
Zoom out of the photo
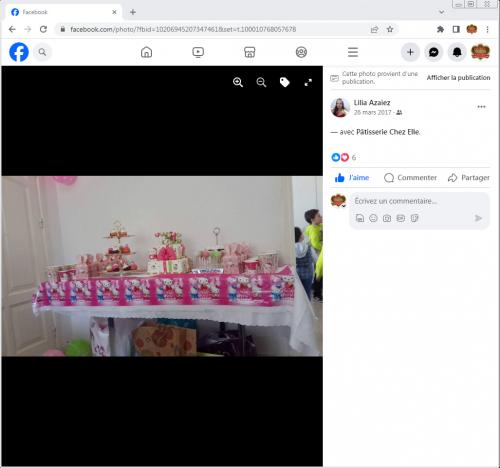coord(261,82)
